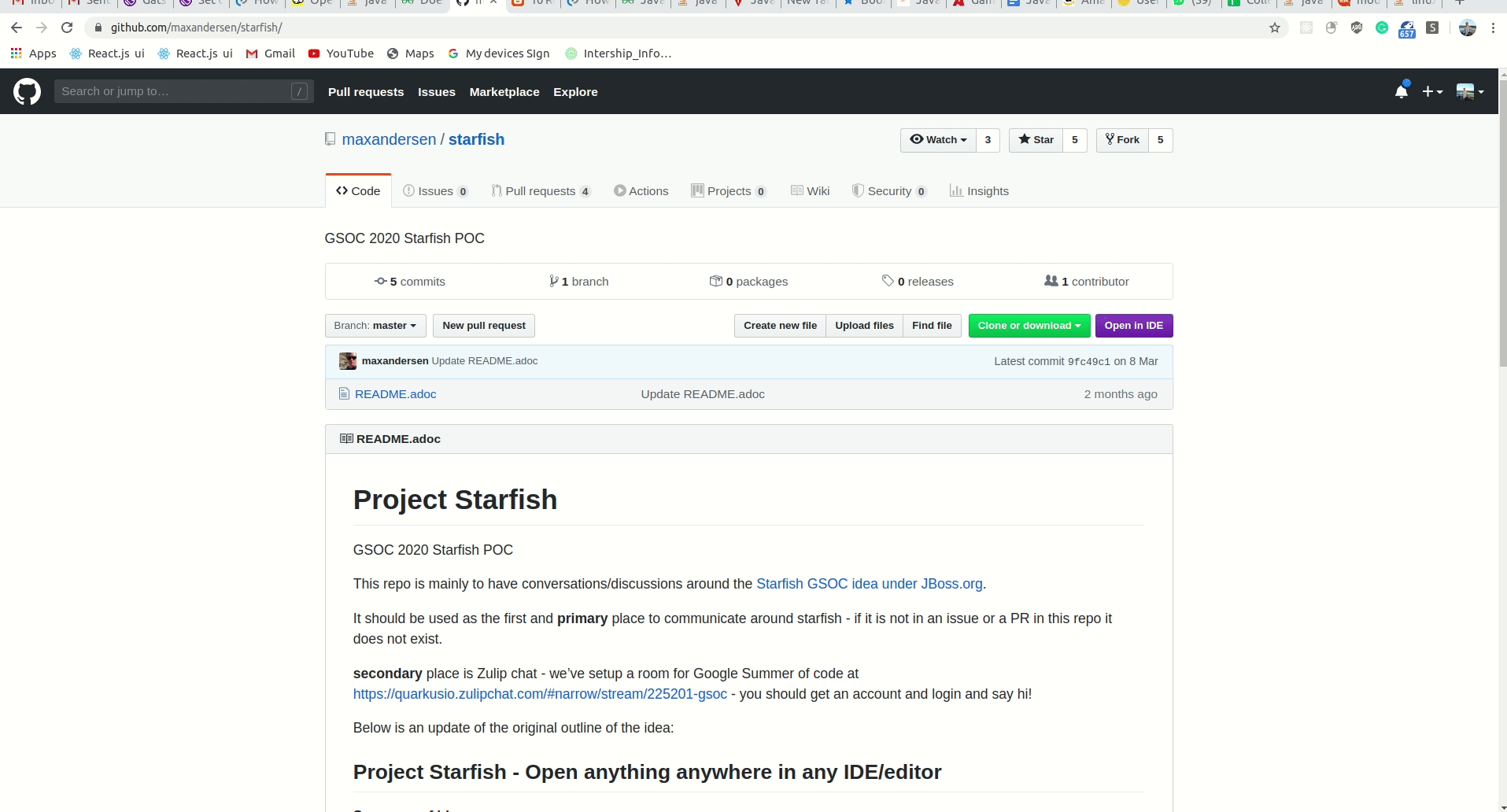The image size is (1507, 812).
Task: Switch to the Actions tab
Action: point(641,191)
